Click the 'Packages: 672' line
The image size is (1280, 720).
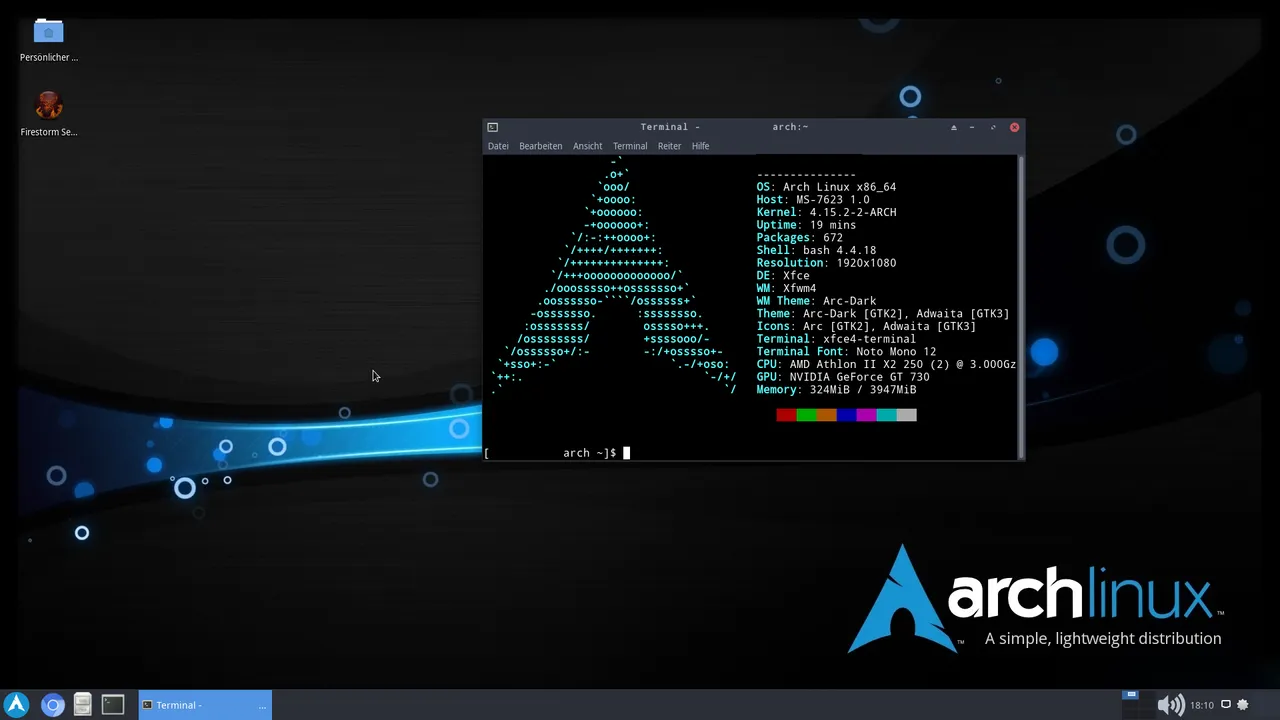point(800,238)
